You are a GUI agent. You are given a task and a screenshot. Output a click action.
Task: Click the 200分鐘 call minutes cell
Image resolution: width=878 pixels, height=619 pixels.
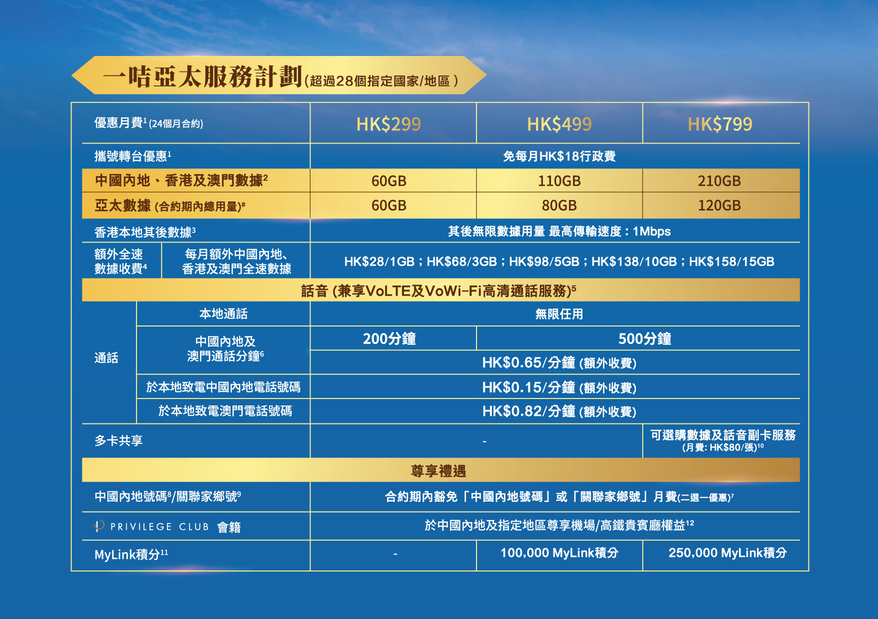point(389,338)
